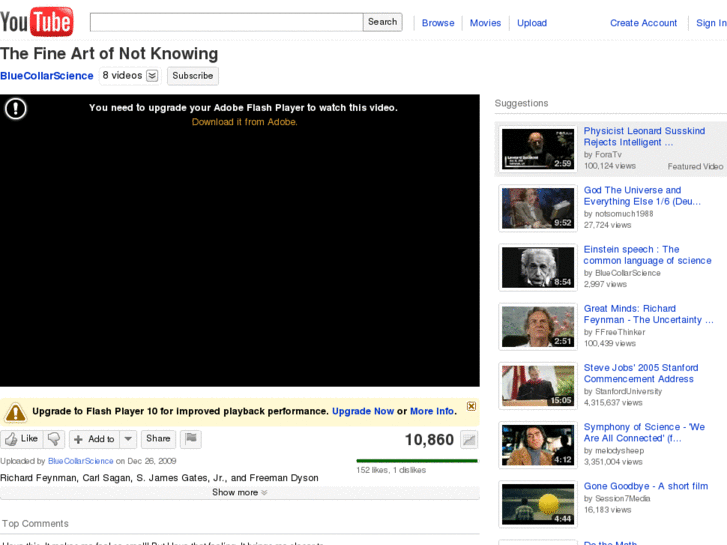Click Gone Goodbye - A short film title
The height and width of the screenshot is (545, 727).
click(646, 486)
